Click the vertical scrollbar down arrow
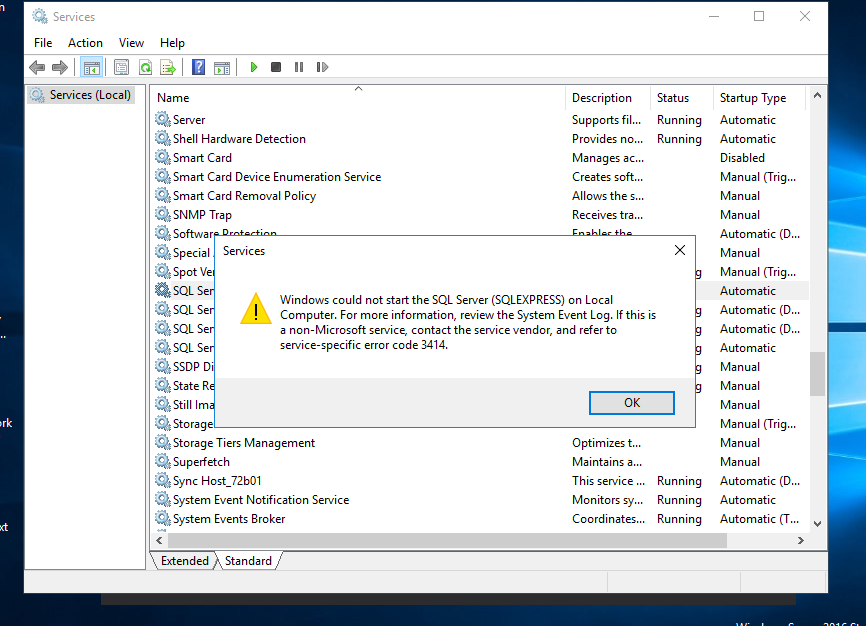Screen dimensions: 866x626 [x=817, y=523]
